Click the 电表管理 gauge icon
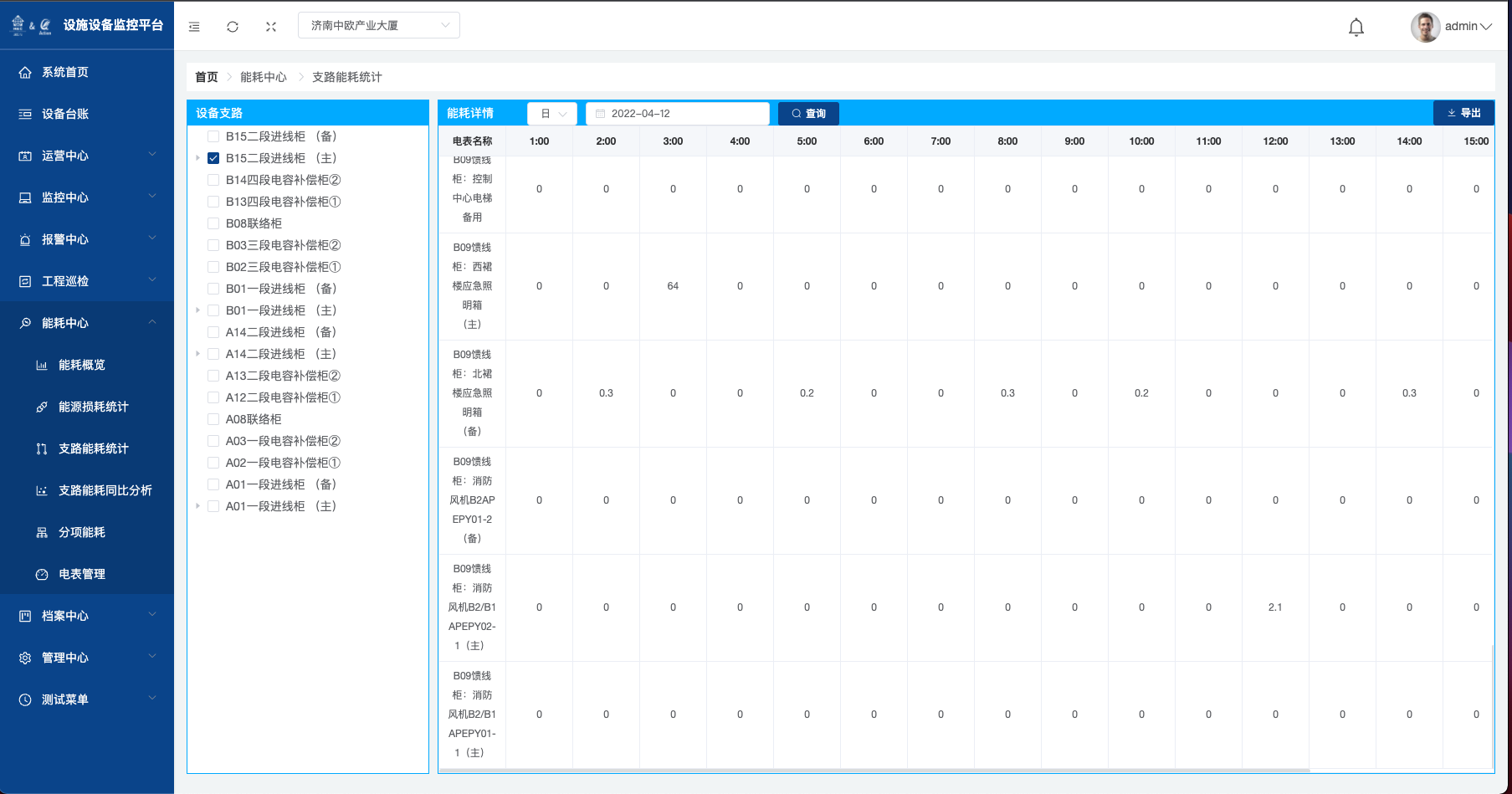 [42, 575]
